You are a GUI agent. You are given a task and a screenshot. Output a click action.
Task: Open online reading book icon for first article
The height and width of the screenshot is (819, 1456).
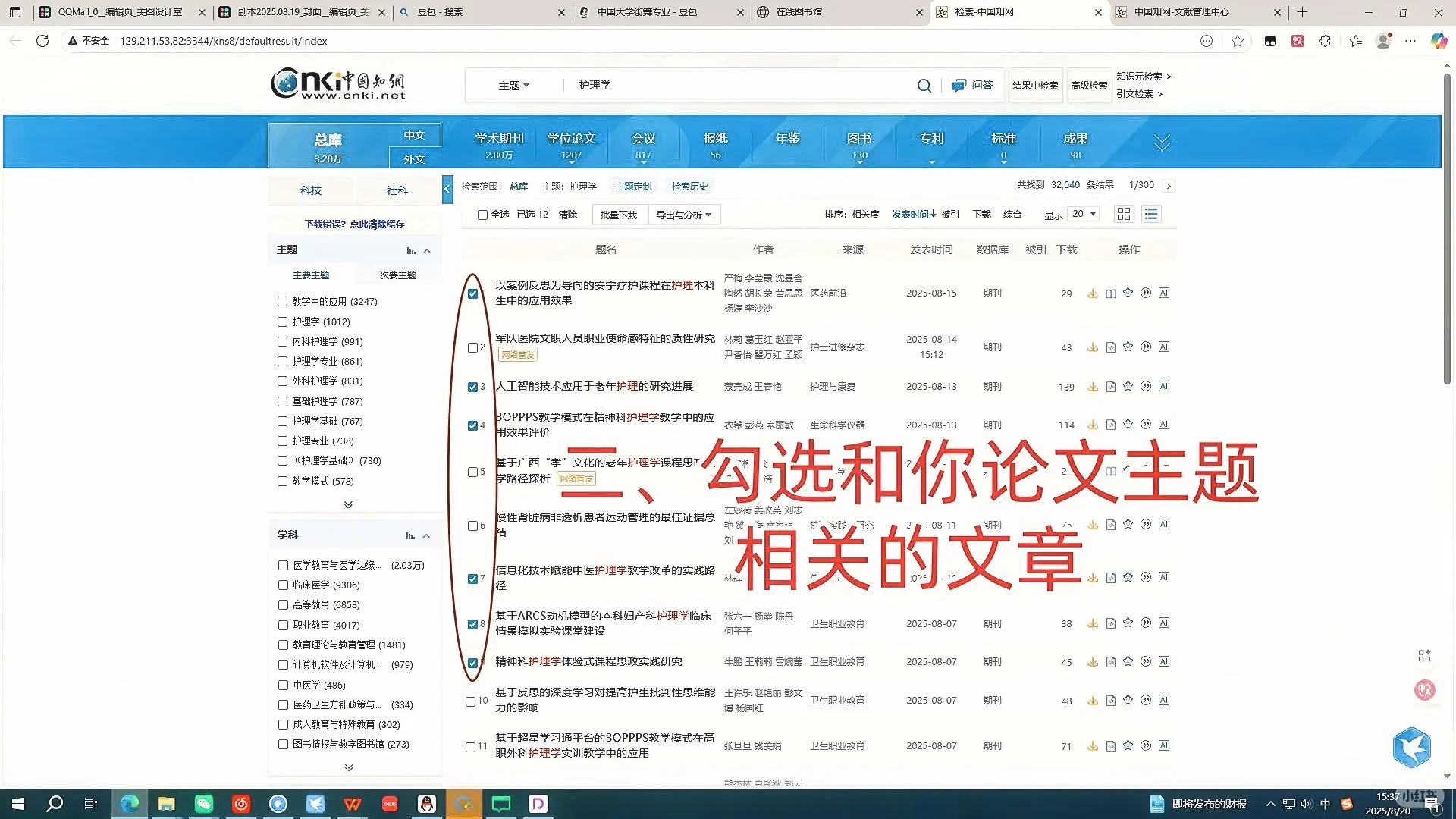click(x=1110, y=293)
